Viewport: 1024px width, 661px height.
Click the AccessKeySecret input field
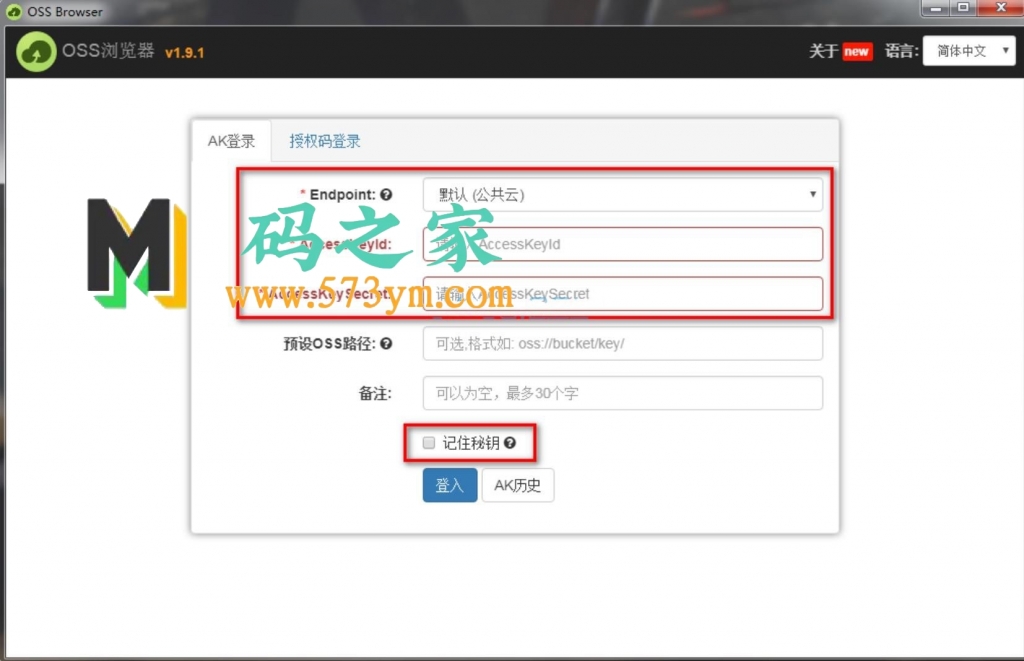(x=622, y=294)
